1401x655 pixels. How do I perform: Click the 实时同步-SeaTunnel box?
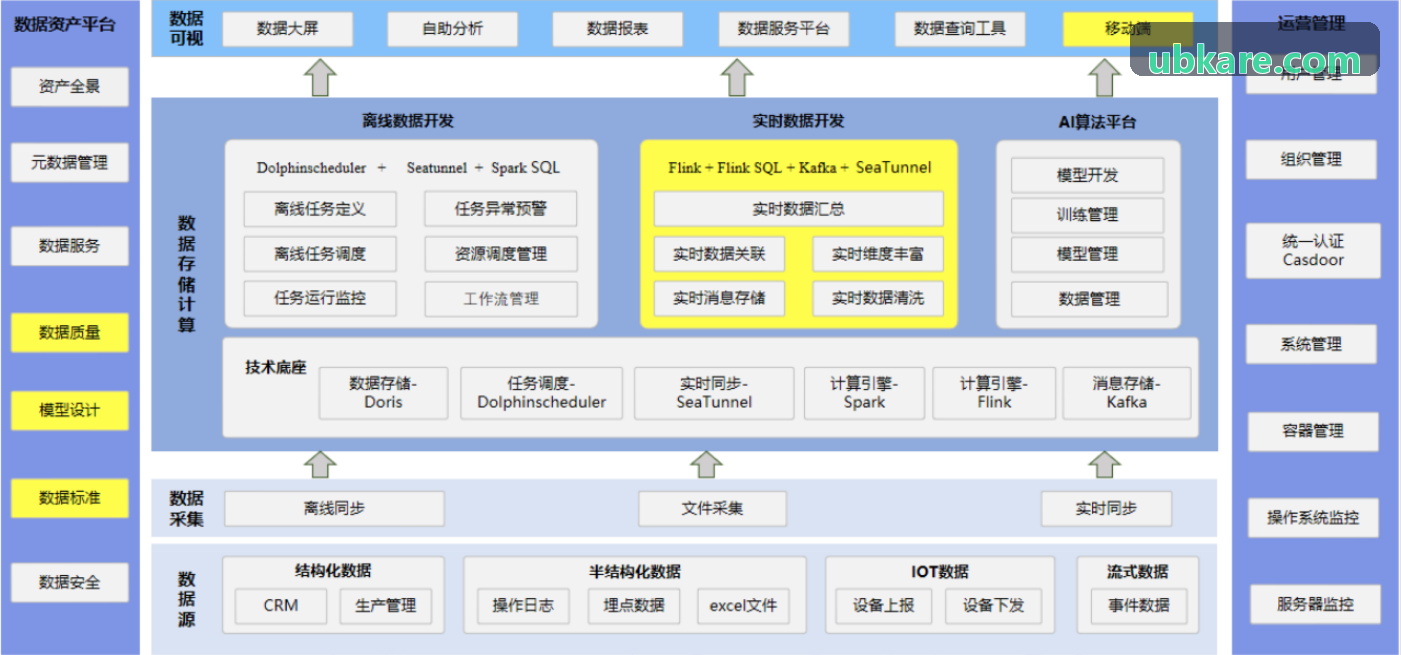pyautogui.click(x=714, y=393)
